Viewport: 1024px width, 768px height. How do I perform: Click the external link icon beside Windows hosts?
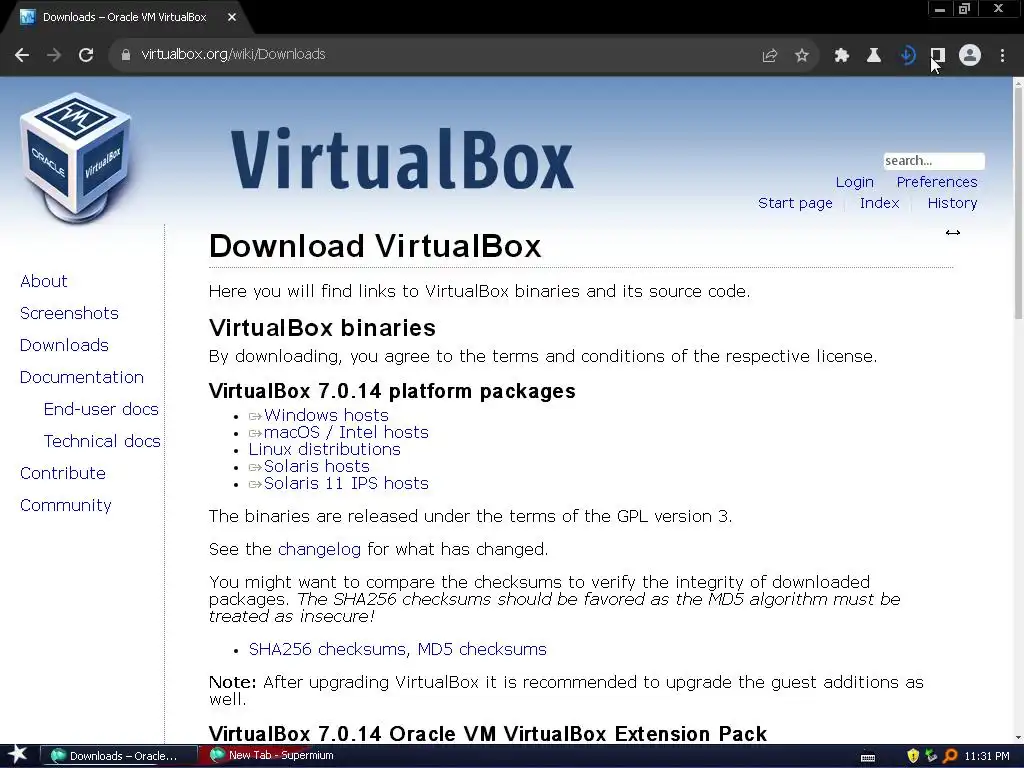tap(255, 416)
